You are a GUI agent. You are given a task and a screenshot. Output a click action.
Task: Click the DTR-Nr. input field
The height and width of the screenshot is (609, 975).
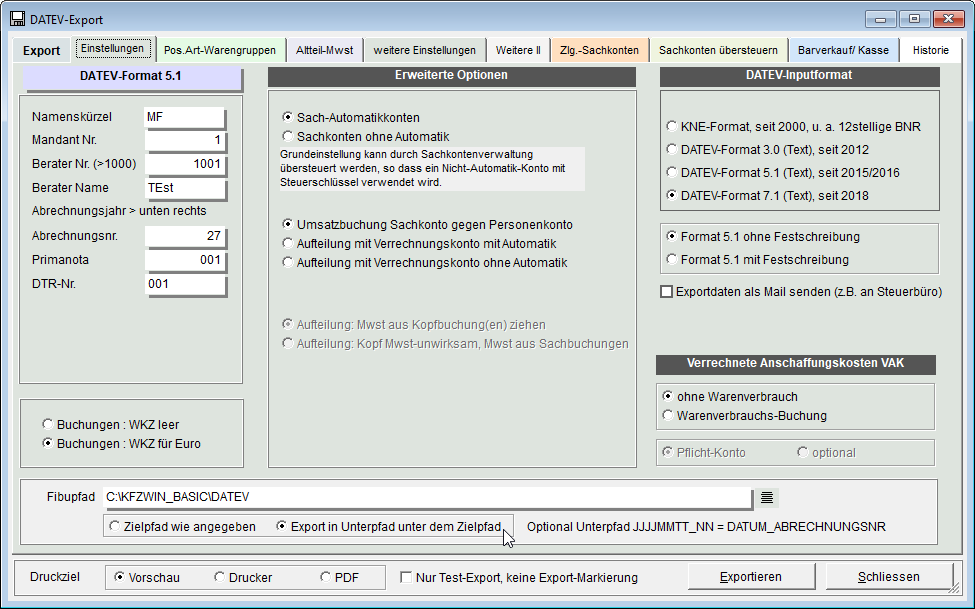point(185,284)
